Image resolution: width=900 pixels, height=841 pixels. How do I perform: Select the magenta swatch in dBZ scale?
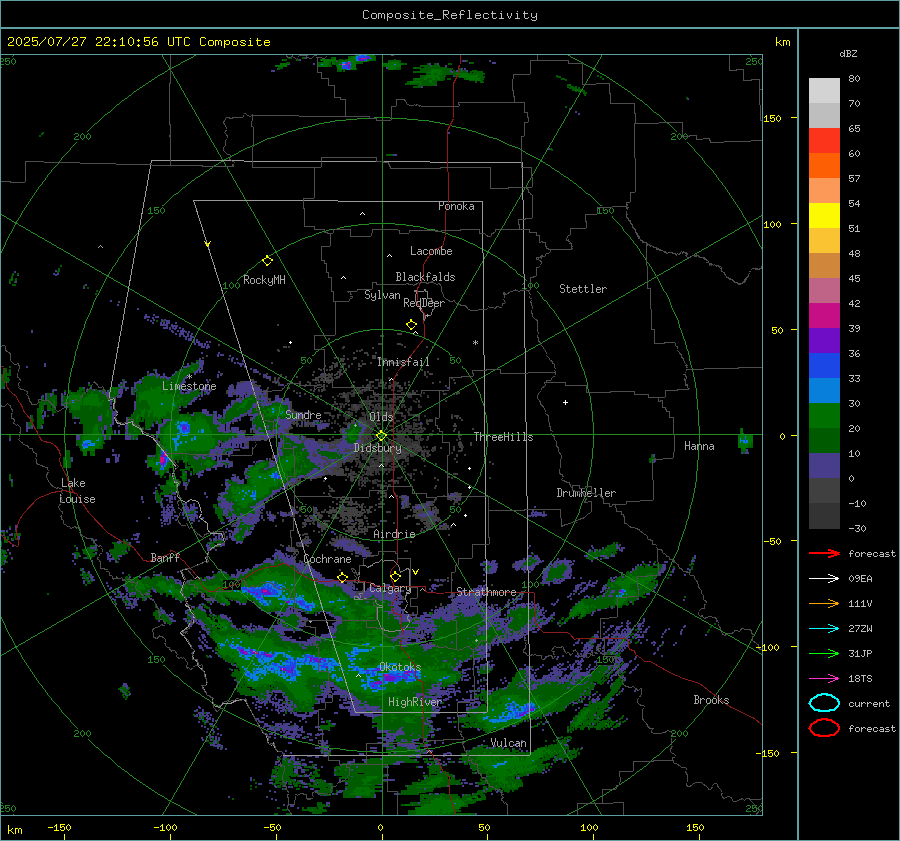824,316
